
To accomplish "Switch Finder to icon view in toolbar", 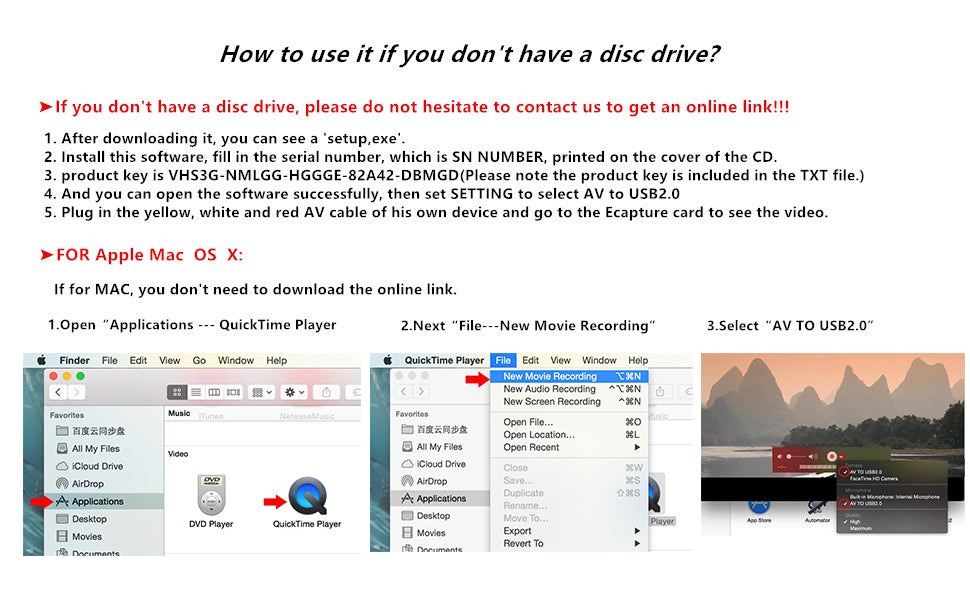I will pyautogui.click(x=177, y=393).
